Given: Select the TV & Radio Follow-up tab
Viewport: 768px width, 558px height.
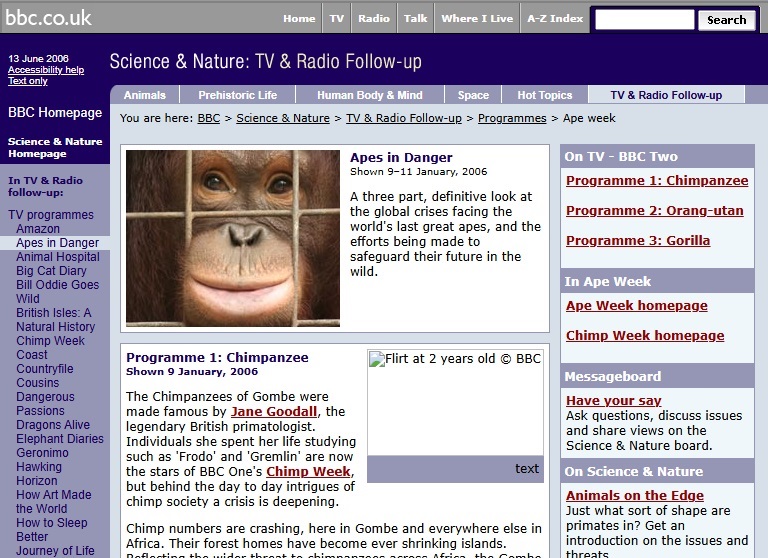Looking at the screenshot, I should click(666, 95).
